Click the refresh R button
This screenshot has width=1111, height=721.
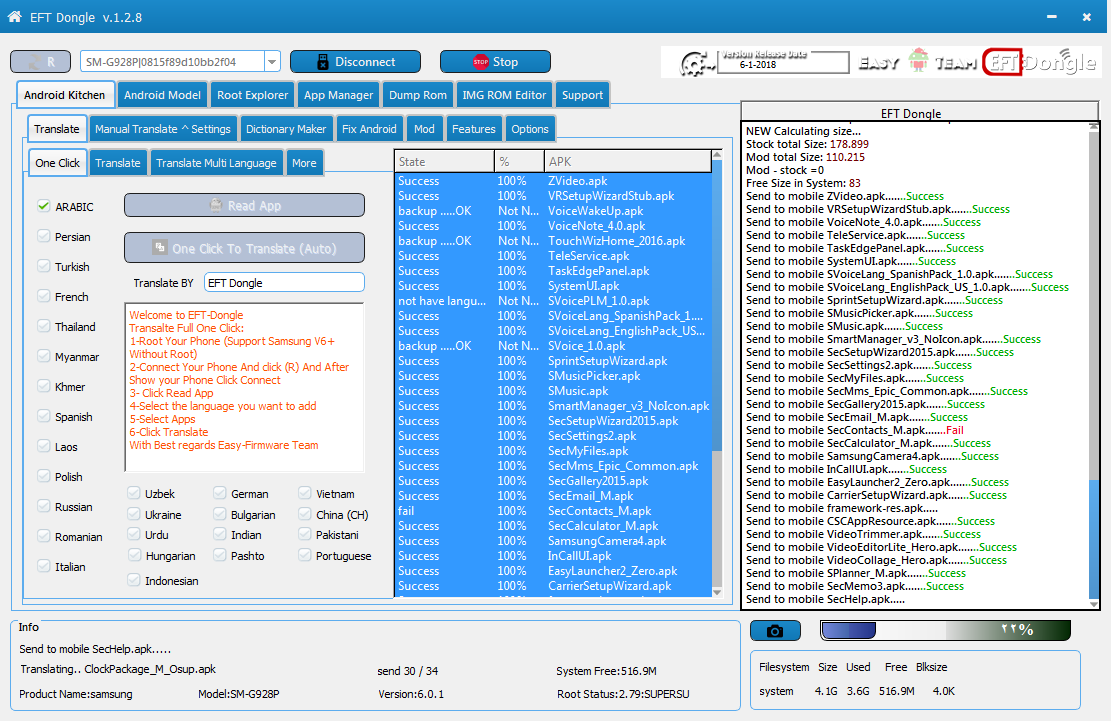coord(40,62)
